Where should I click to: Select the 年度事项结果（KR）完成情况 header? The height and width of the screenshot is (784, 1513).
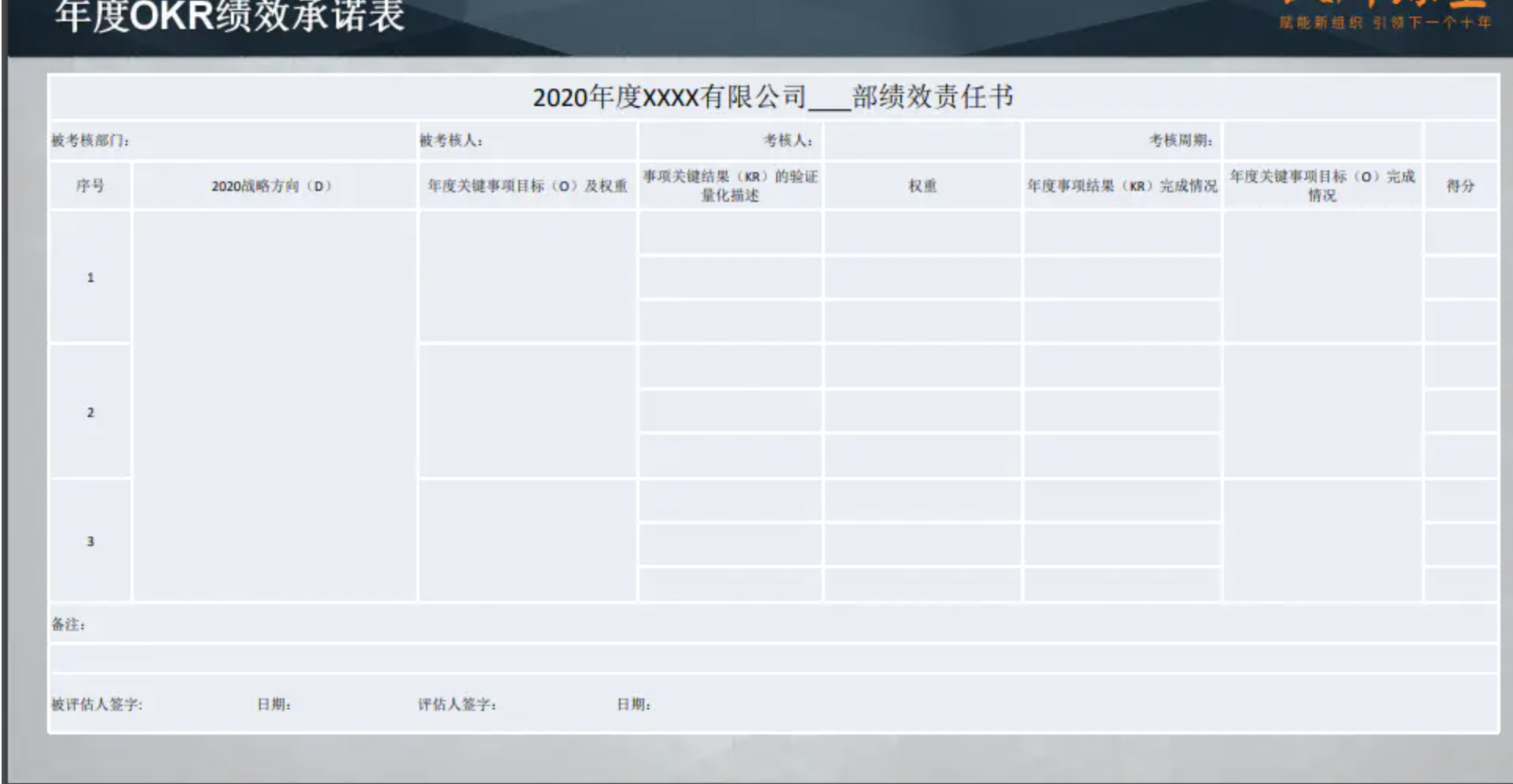pyautogui.click(x=1122, y=186)
